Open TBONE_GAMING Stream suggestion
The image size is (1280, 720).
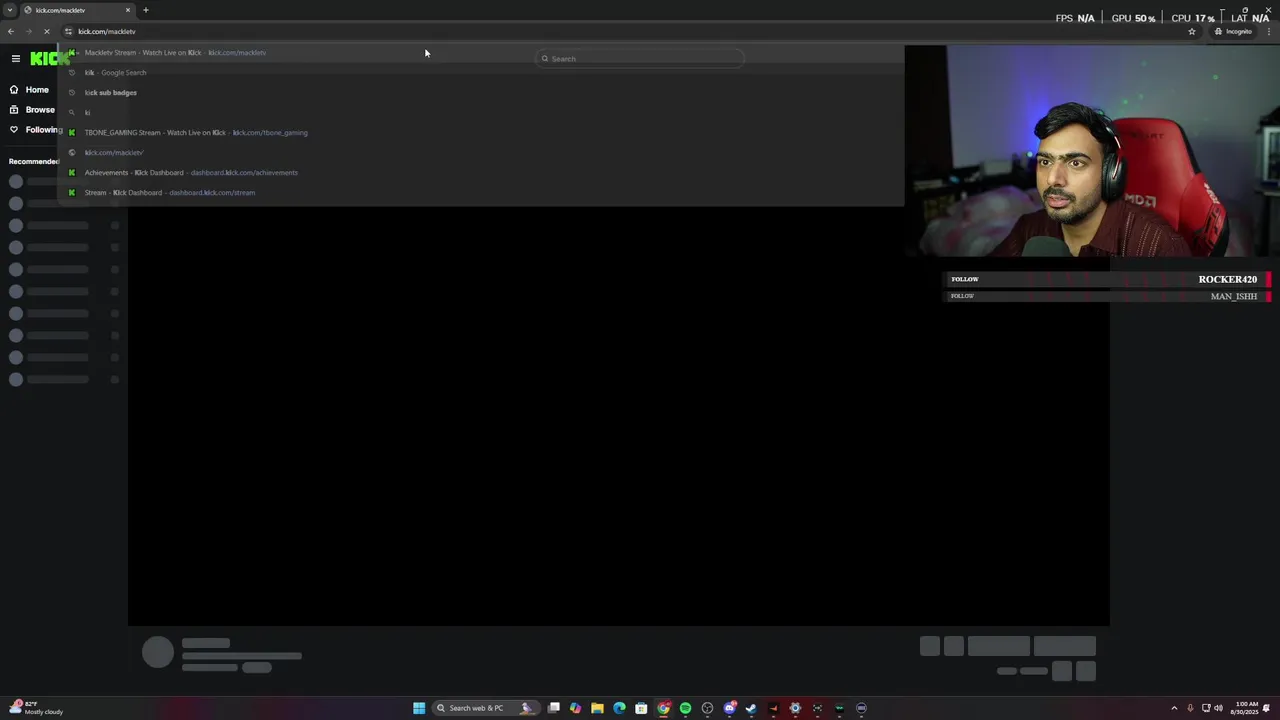tap(480, 132)
